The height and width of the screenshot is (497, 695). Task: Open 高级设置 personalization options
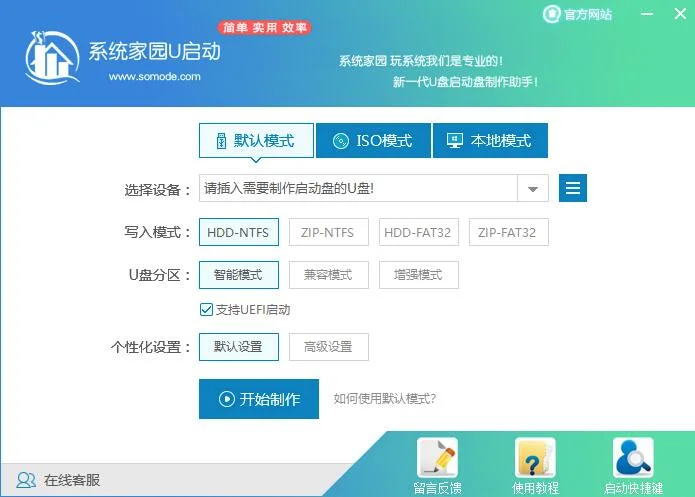click(x=328, y=347)
